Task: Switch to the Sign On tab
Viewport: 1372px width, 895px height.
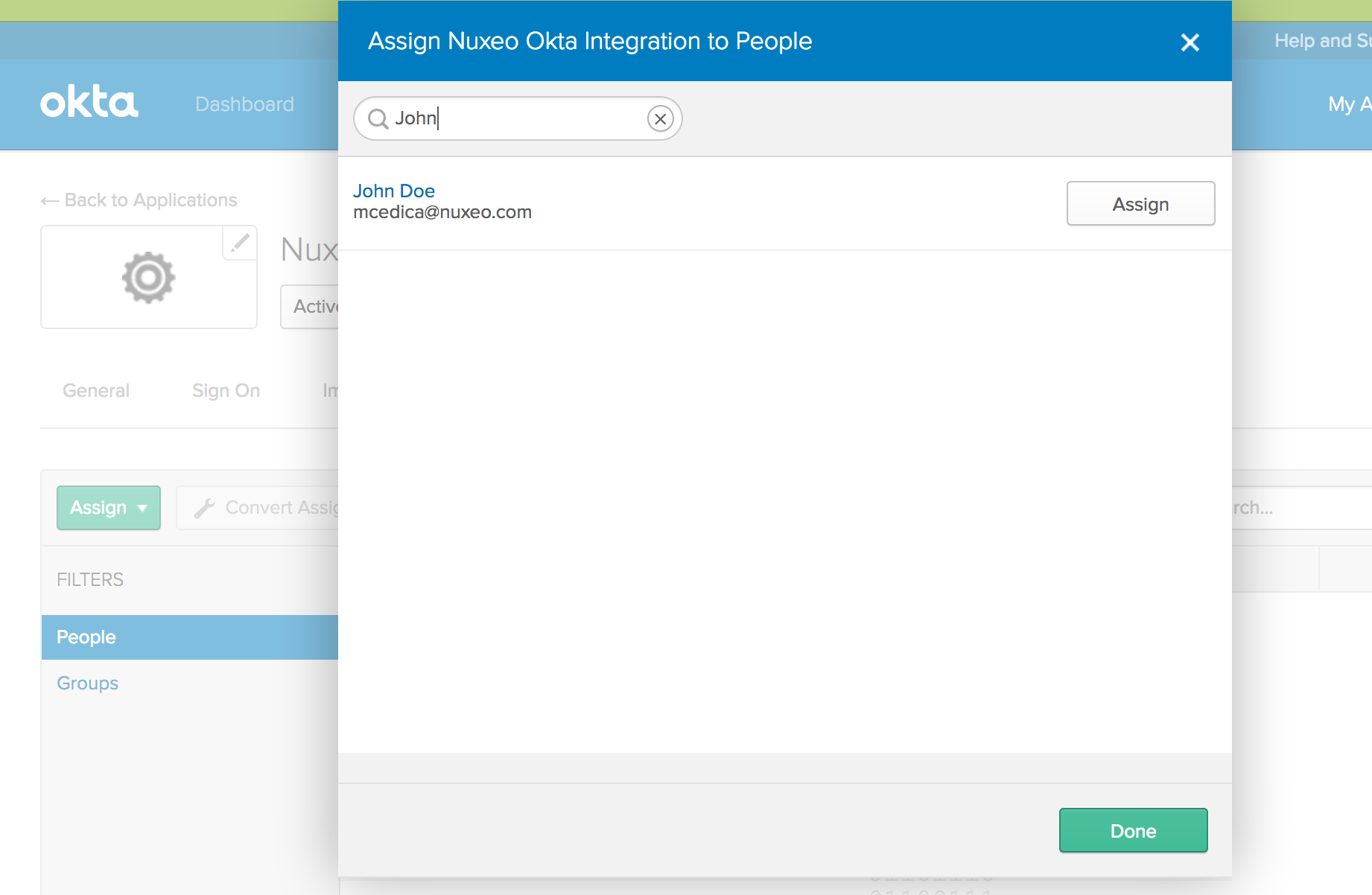Action: tap(226, 390)
